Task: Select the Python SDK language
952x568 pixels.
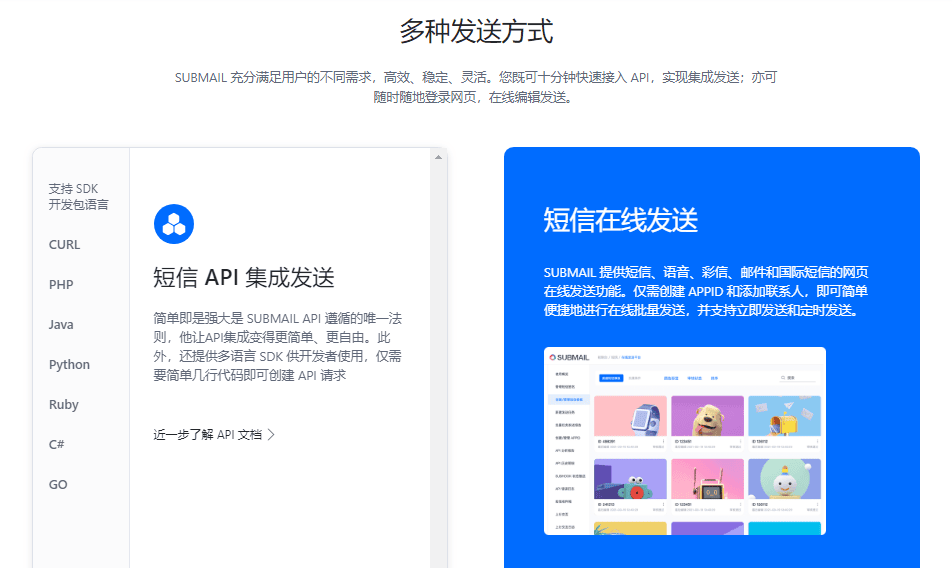Action: tap(69, 365)
